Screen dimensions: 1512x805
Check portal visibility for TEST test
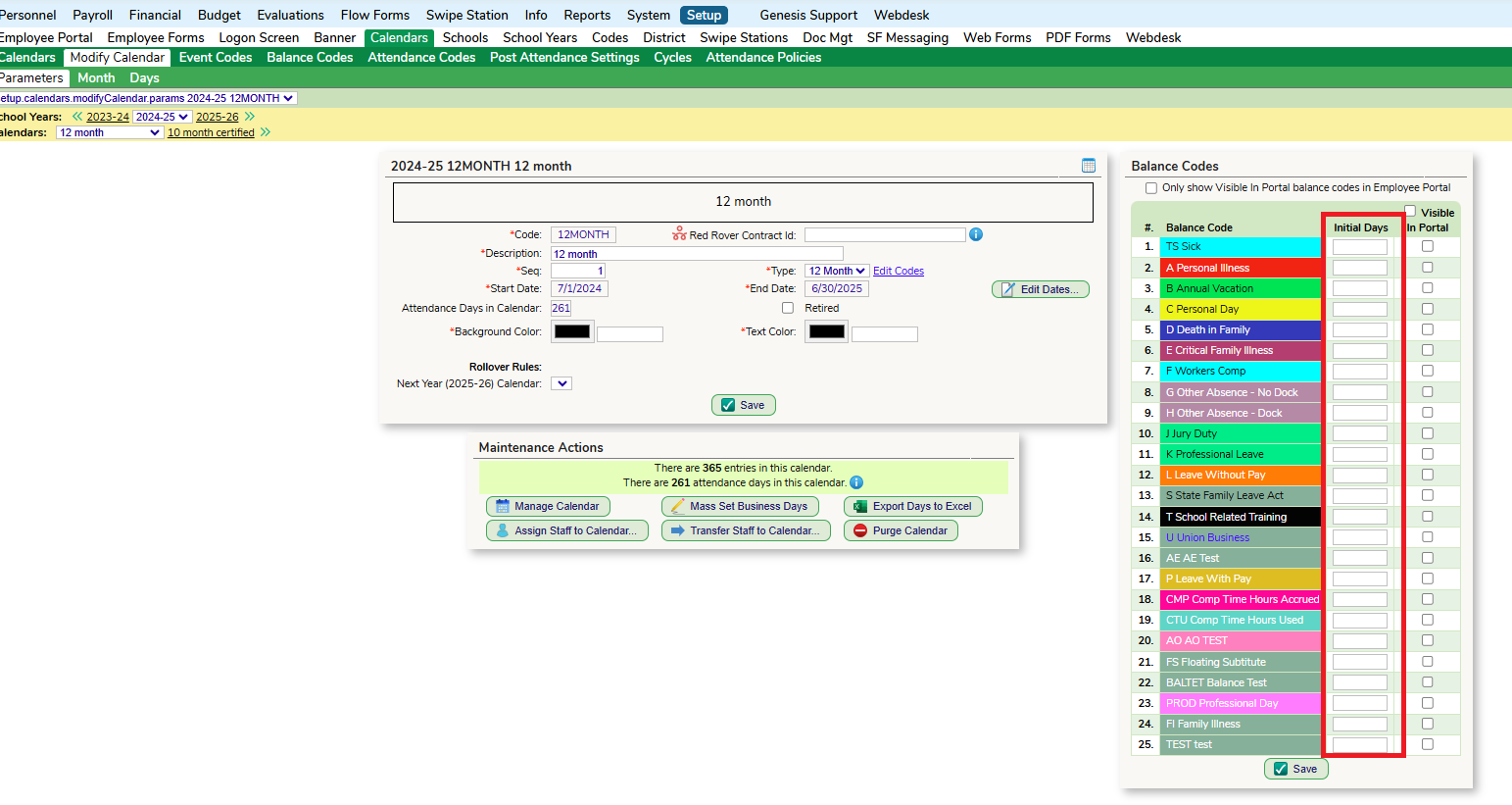(x=1428, y=744)
